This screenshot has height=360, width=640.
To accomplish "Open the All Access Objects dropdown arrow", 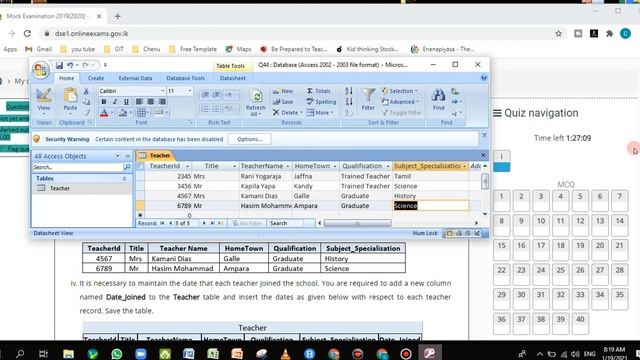I will (117, 156).
